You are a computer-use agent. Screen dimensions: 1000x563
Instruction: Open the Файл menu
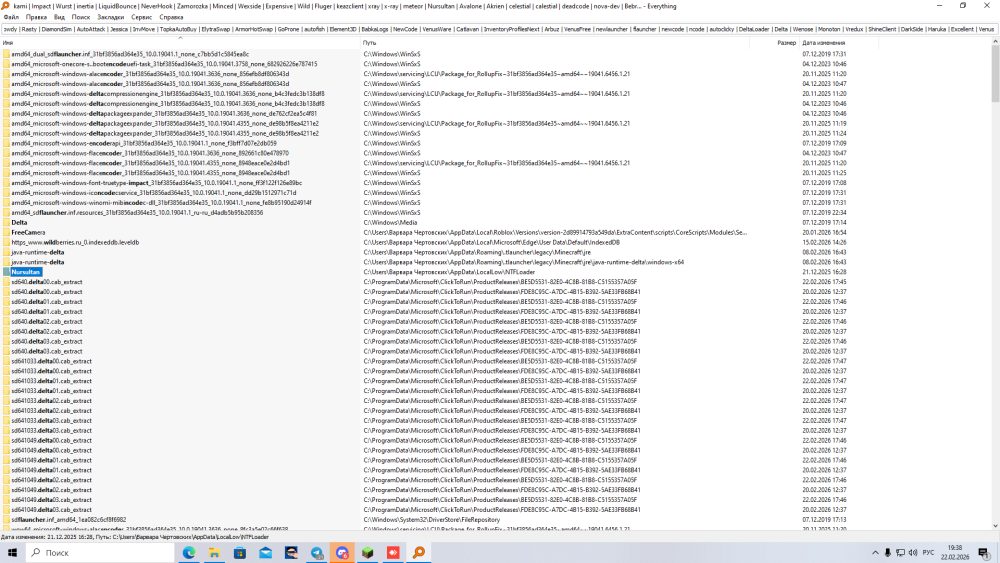[x=11, y=17]
